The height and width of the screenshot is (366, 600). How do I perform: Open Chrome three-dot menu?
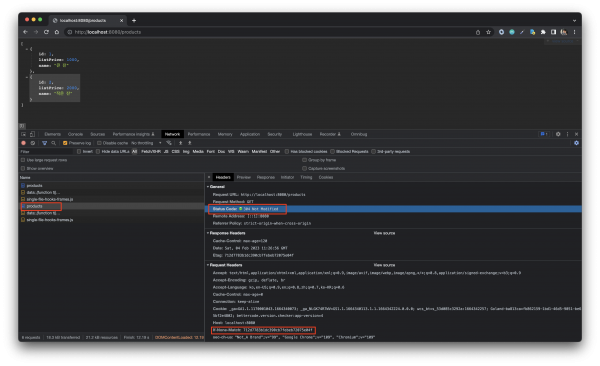(574, 32)
